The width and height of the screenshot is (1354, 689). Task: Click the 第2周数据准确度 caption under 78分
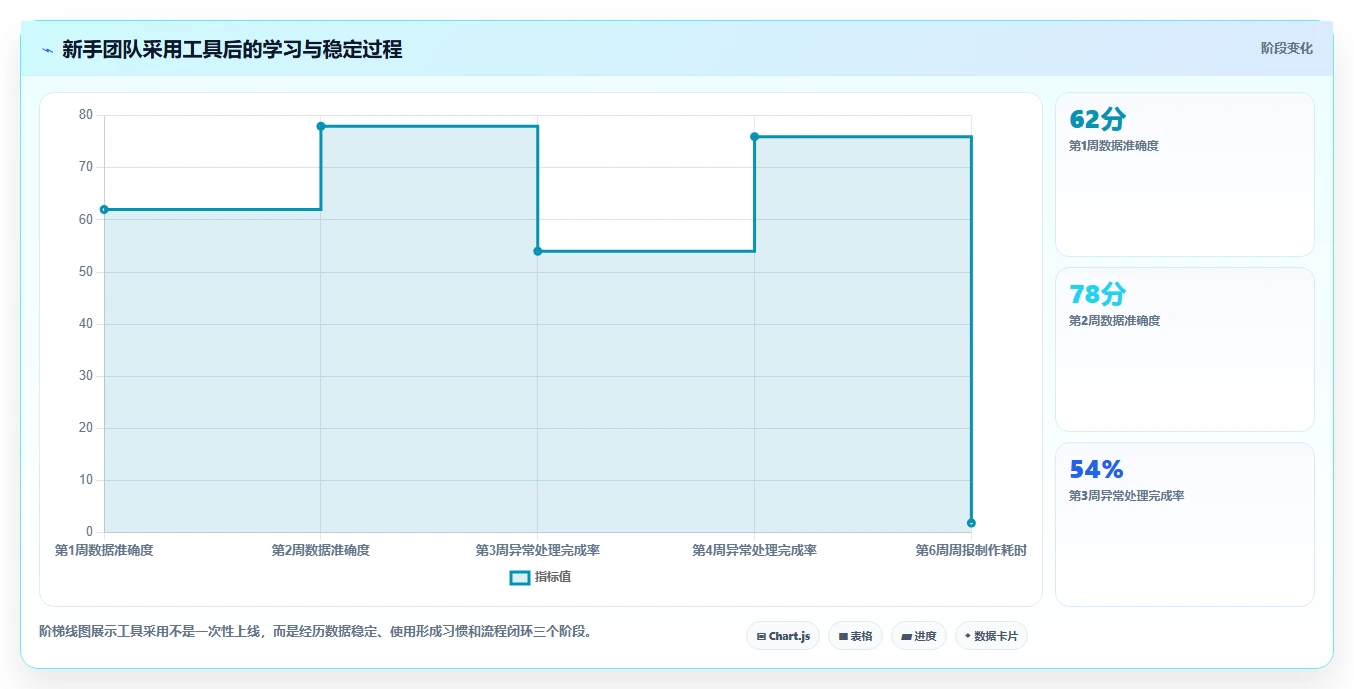pyautogui.click(x=1114, y=321)
